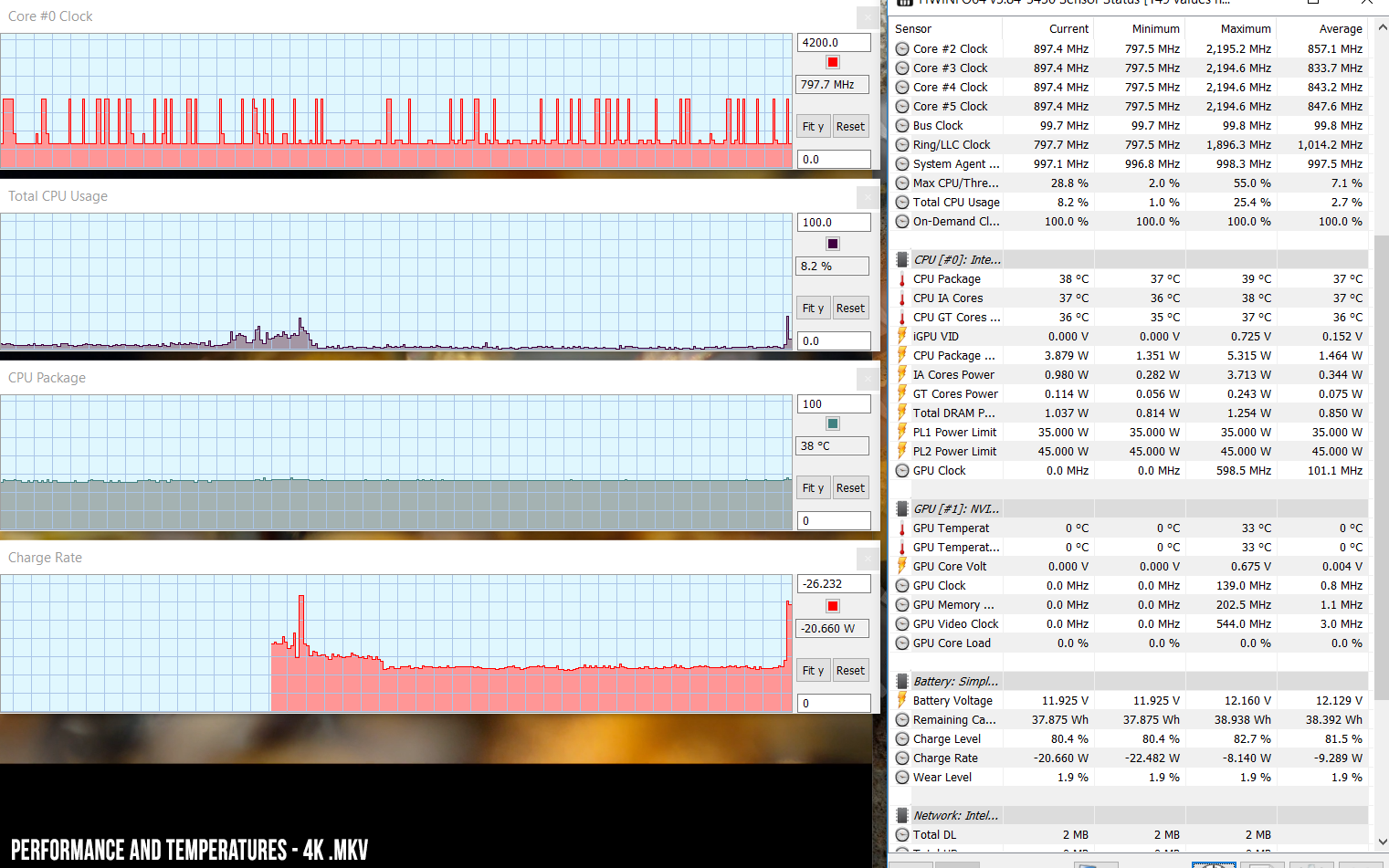Click the clock icon beside Bus Clock

point(902,126)
